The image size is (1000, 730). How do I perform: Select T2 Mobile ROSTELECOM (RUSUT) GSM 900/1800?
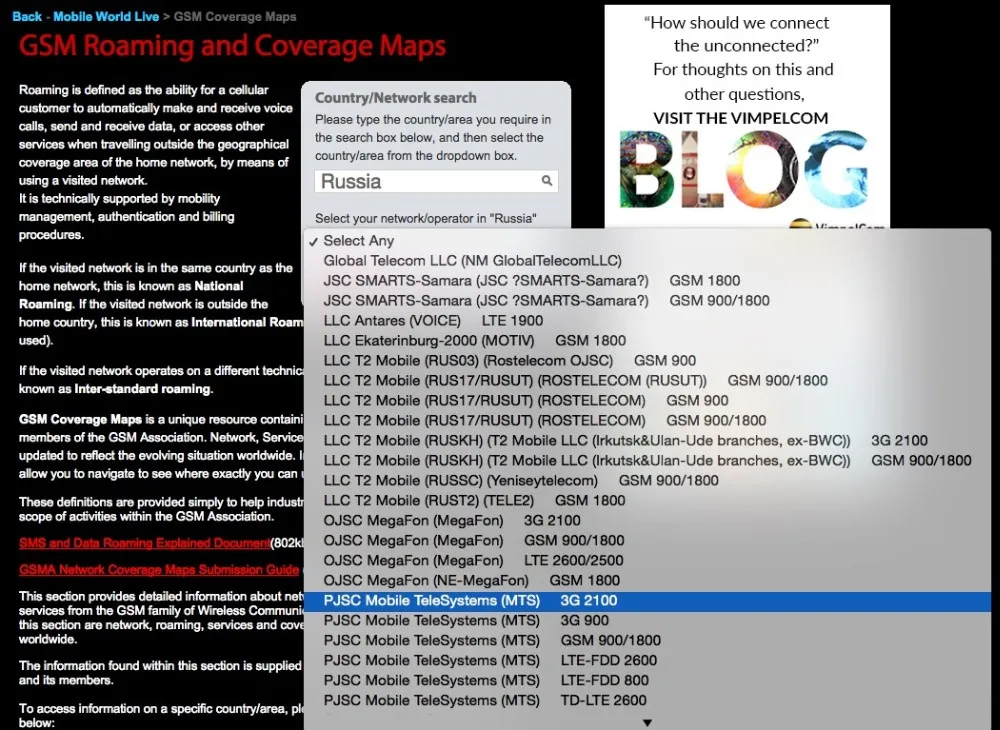point(647,381)
